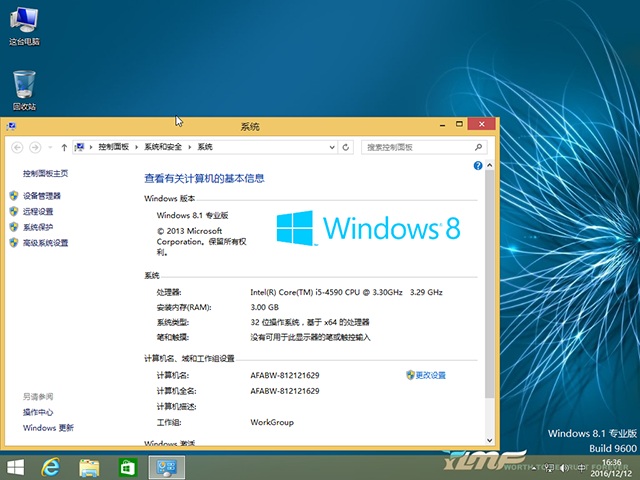Open 设备管理器 from the sidebar

(x=42, y=196)
